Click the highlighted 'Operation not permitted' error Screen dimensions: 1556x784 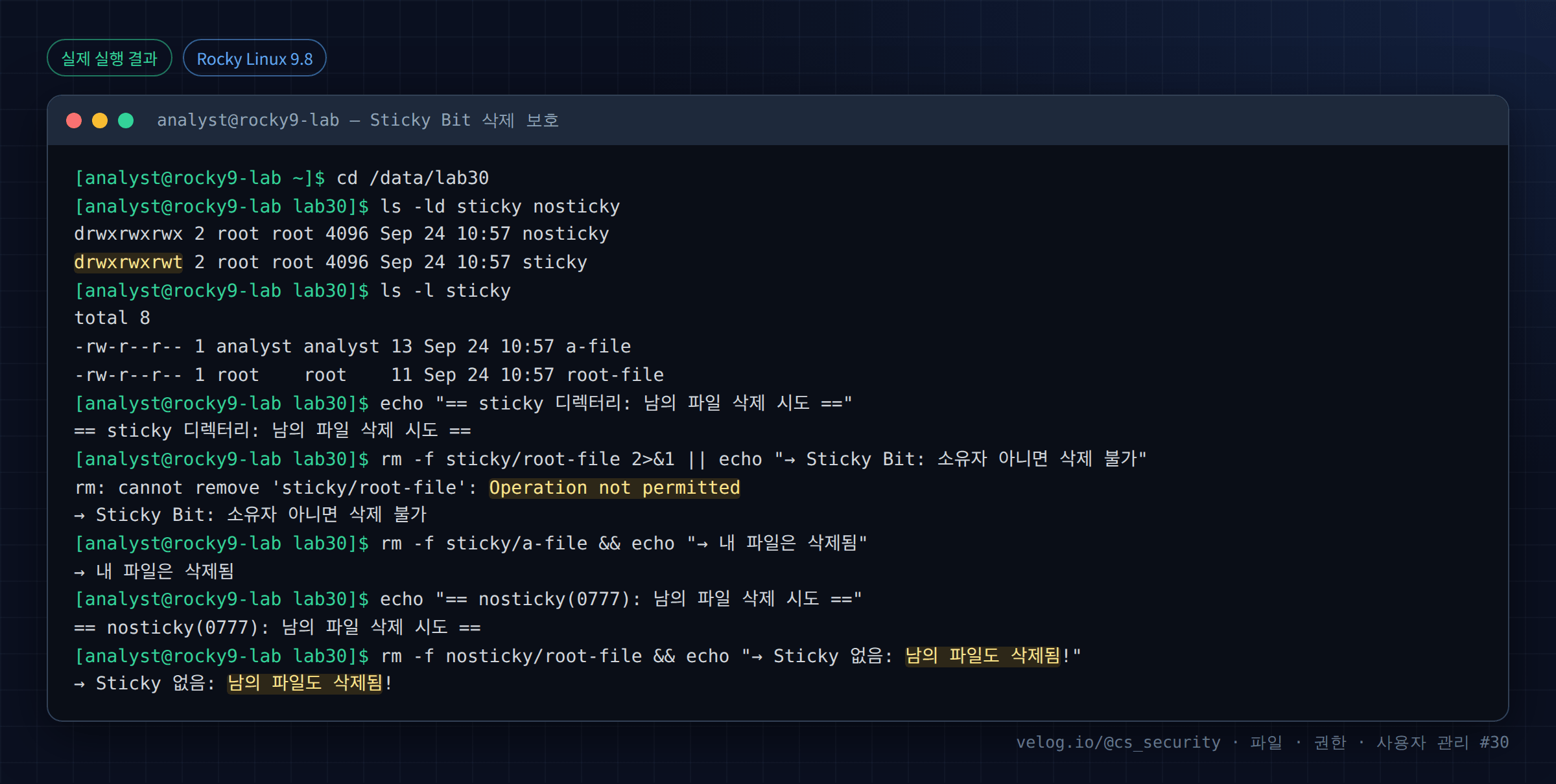pyautogui.click(x=615, y=488)
